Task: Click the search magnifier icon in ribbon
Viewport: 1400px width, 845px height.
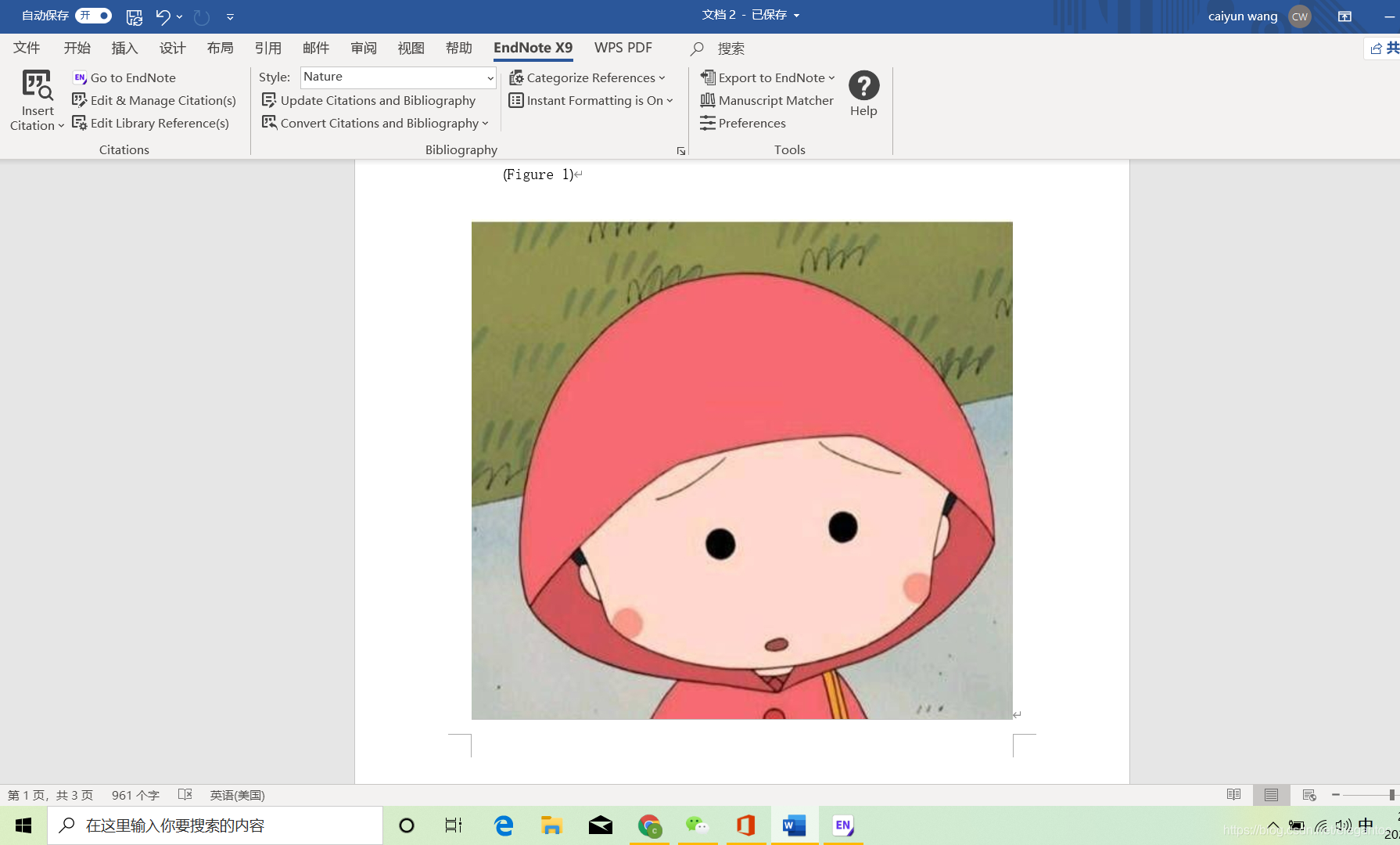Action: [x=697, y=49]
